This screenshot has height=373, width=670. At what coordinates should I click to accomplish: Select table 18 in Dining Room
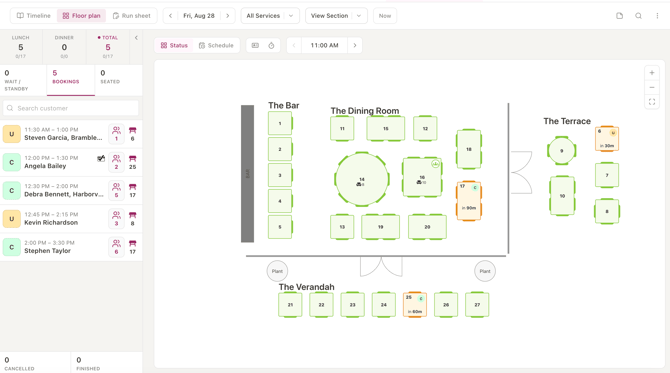pos(469,149)
